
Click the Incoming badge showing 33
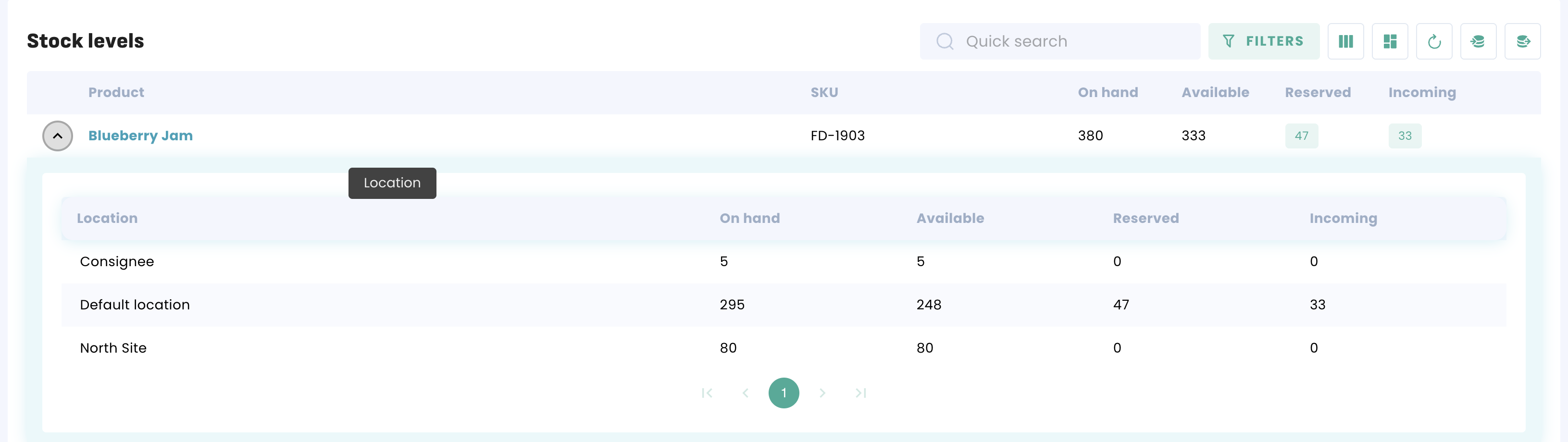1405,135
